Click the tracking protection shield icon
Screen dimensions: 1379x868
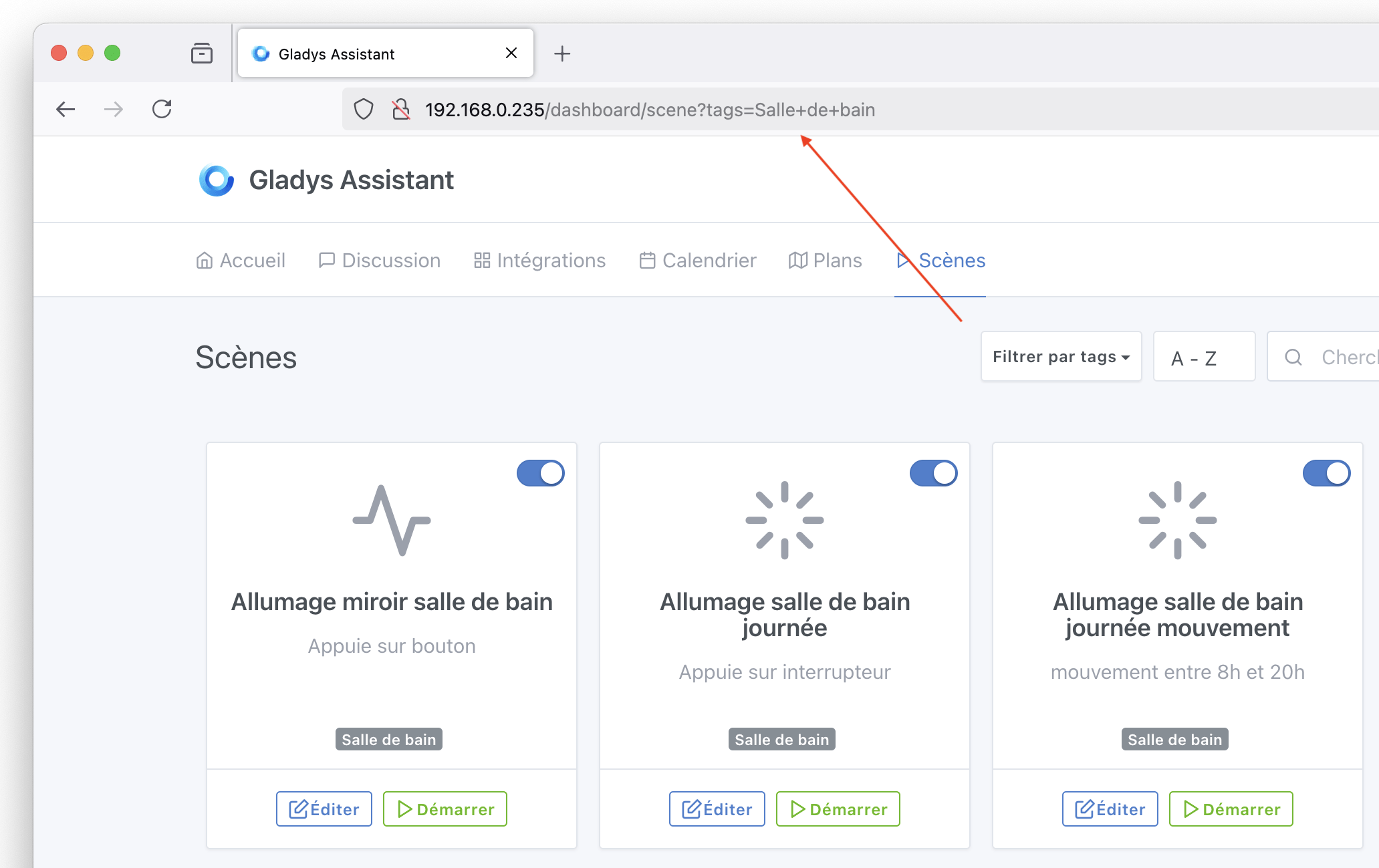[x=363, y=109]
